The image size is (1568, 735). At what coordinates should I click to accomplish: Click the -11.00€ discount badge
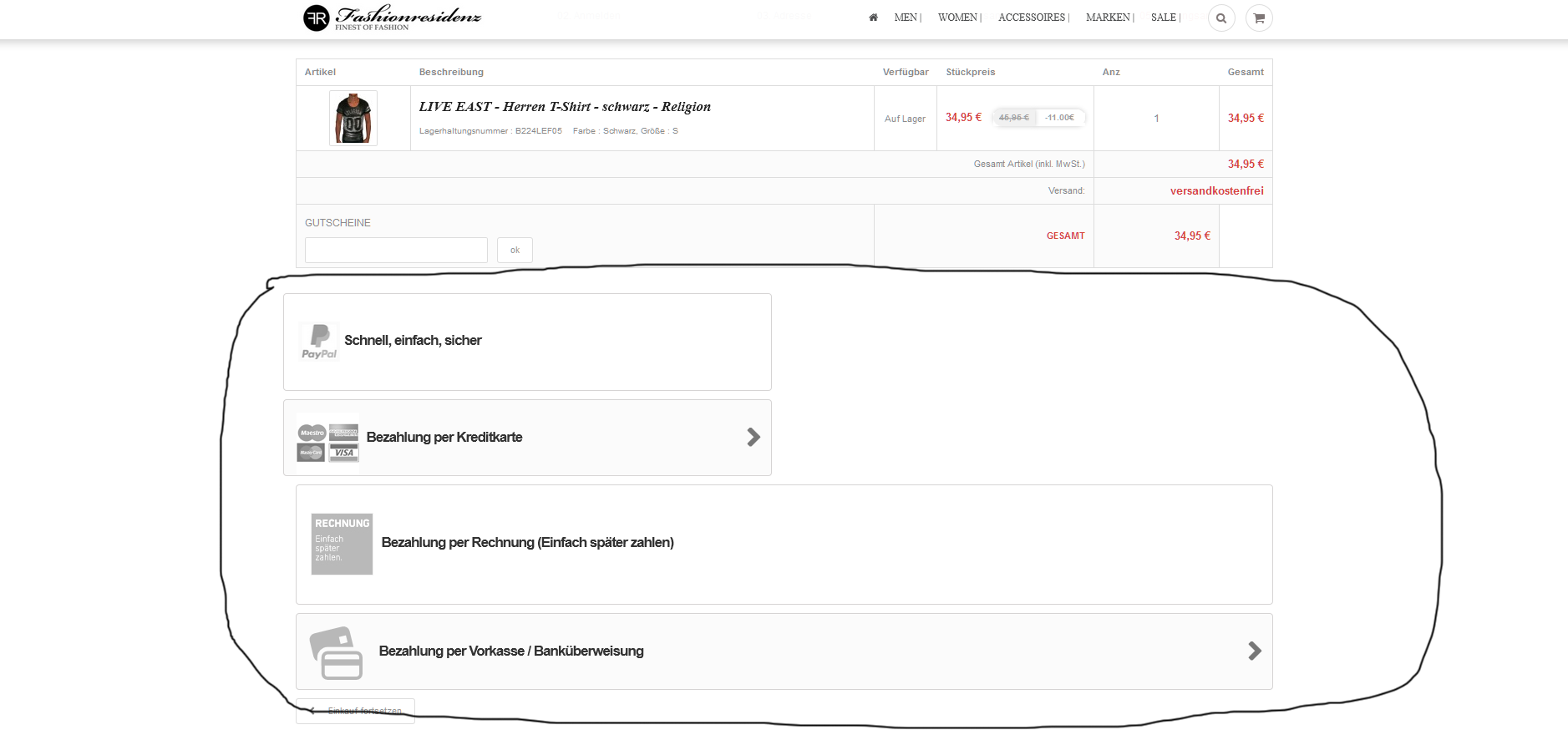[x=1059, y=118]
